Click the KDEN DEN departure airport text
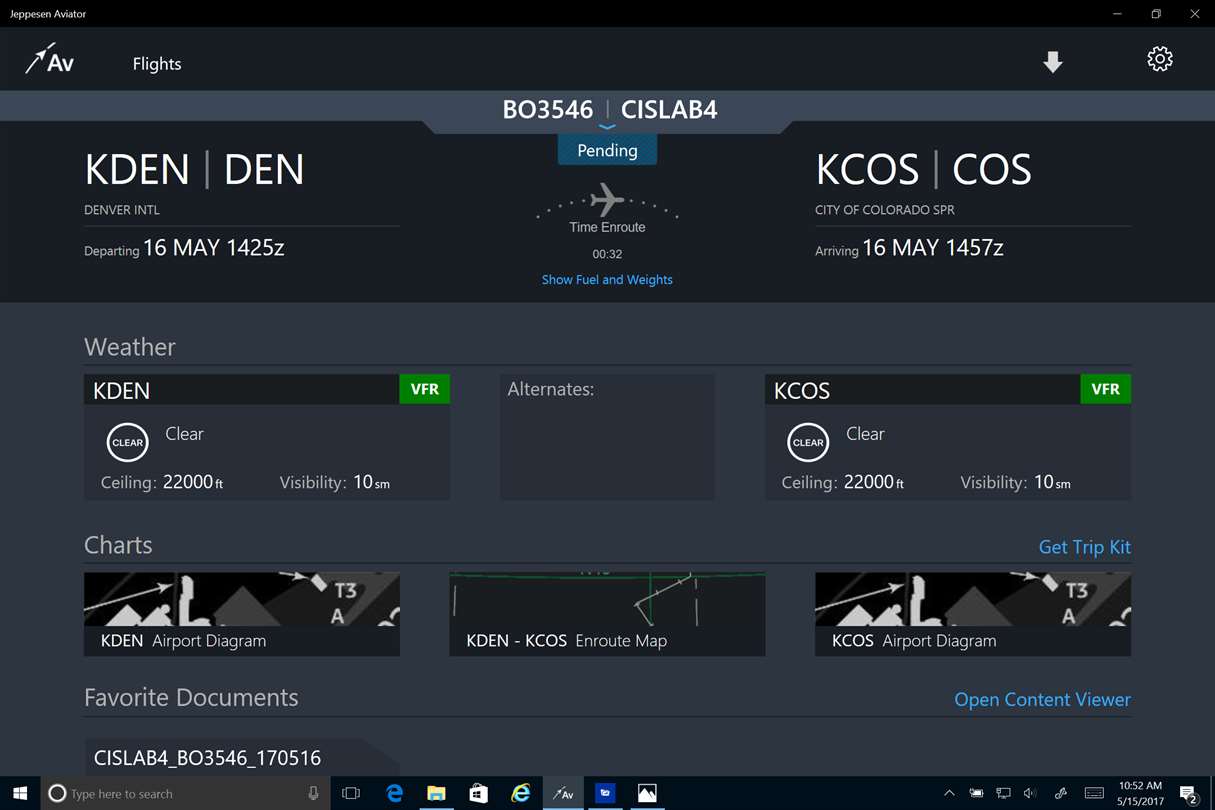Viewport: 1215px width, 810px height. 194,170
